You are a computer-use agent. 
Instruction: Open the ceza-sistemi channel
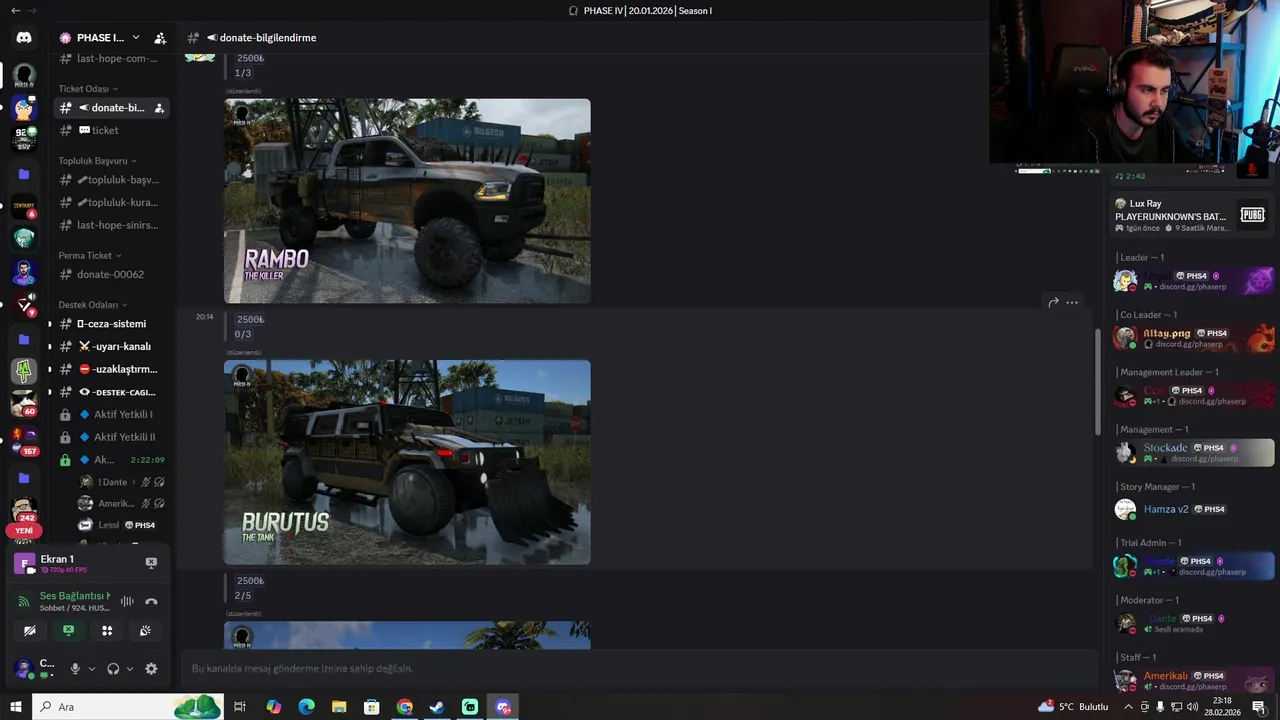(111, 324)
